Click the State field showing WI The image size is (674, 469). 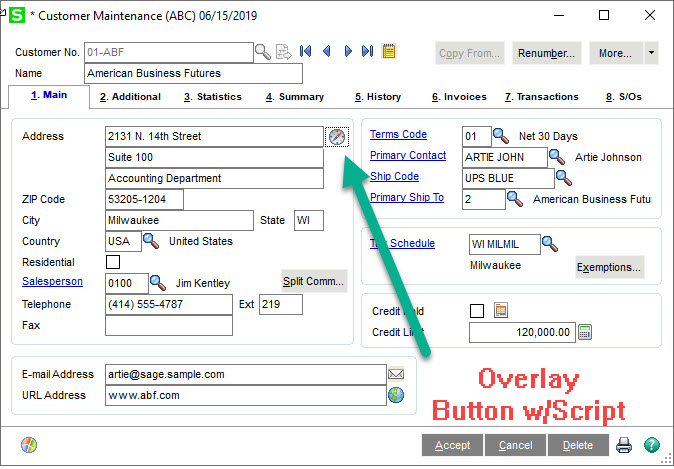pos(309,221)
